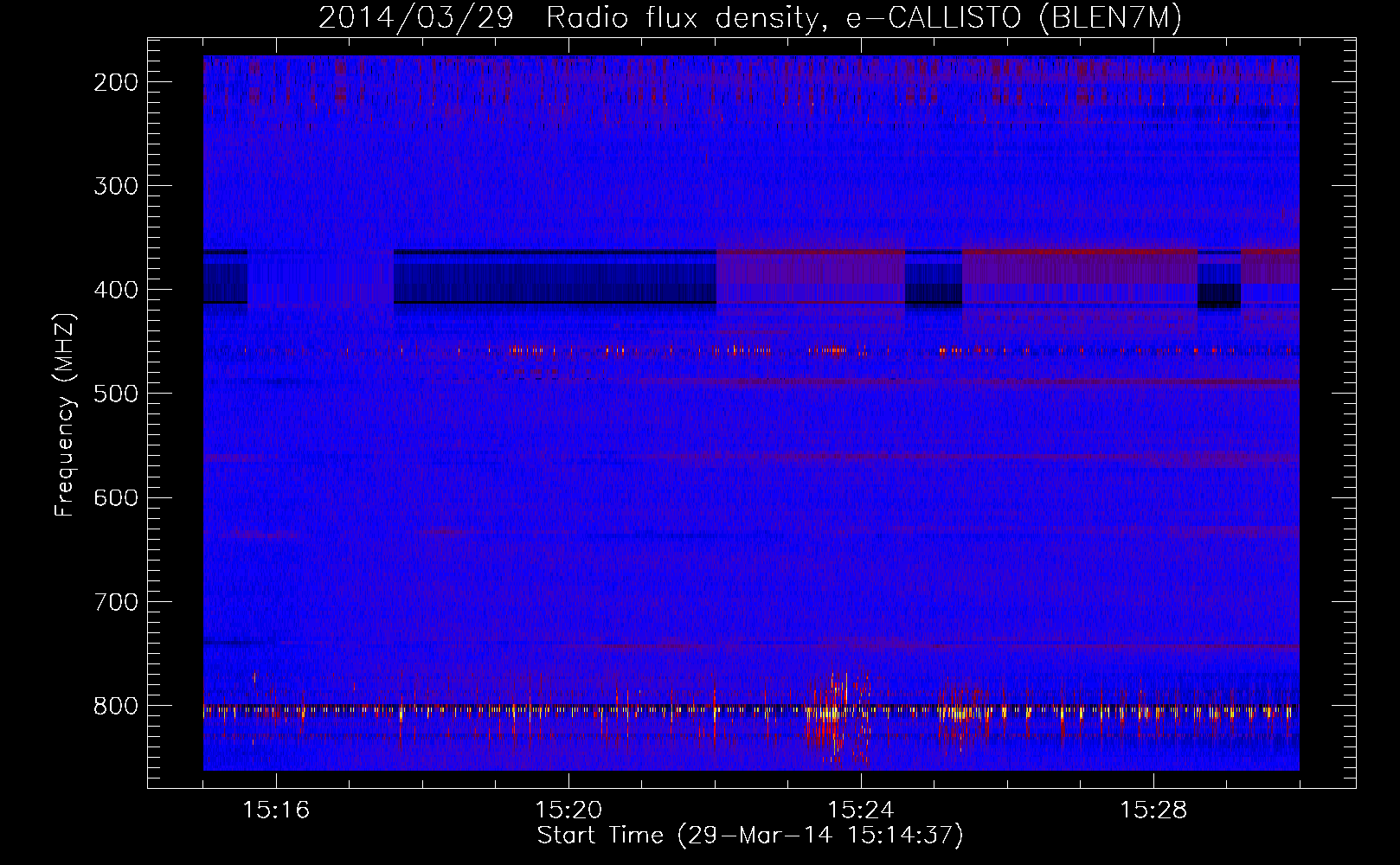Click the plot title mentioning e-CALLISTO (BLEN7M)
Image resolution: width=1400 pixels, height=865 pixels.
pyautogui.click(x=750, y=18)
